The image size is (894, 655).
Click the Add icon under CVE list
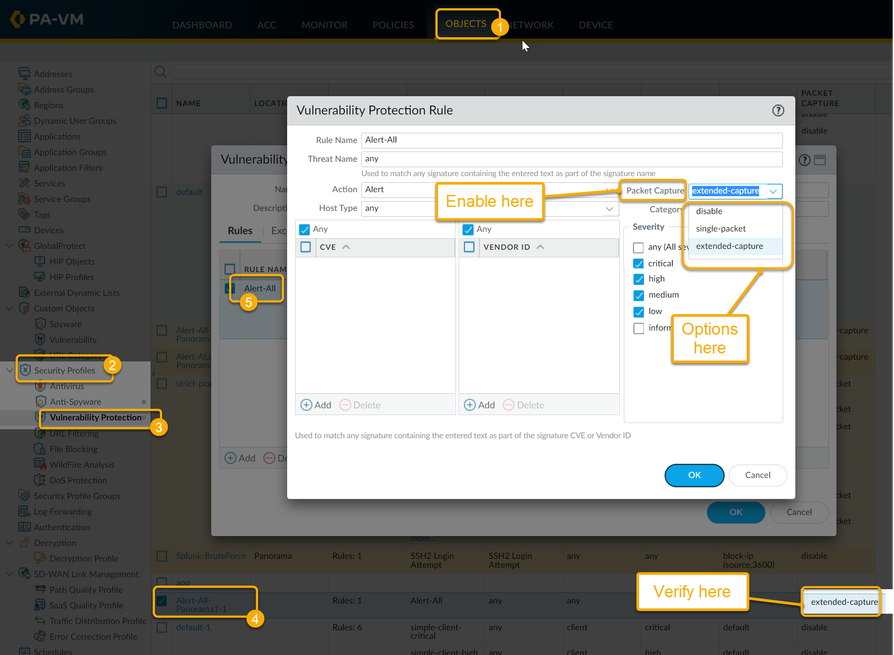306,405
